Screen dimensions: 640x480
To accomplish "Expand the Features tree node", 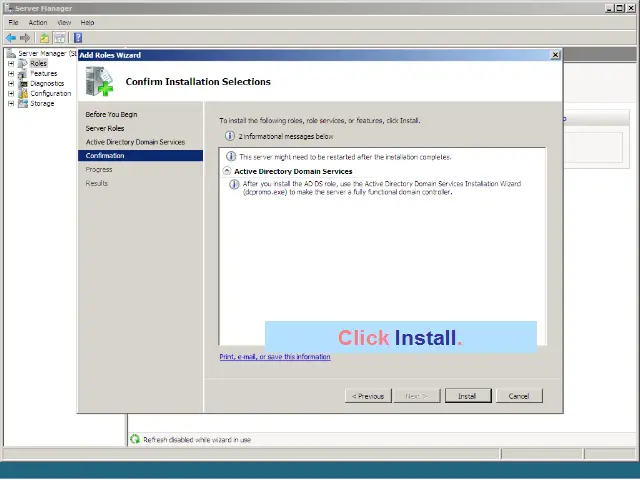I will pyautogui.click(x=11, y=73).
